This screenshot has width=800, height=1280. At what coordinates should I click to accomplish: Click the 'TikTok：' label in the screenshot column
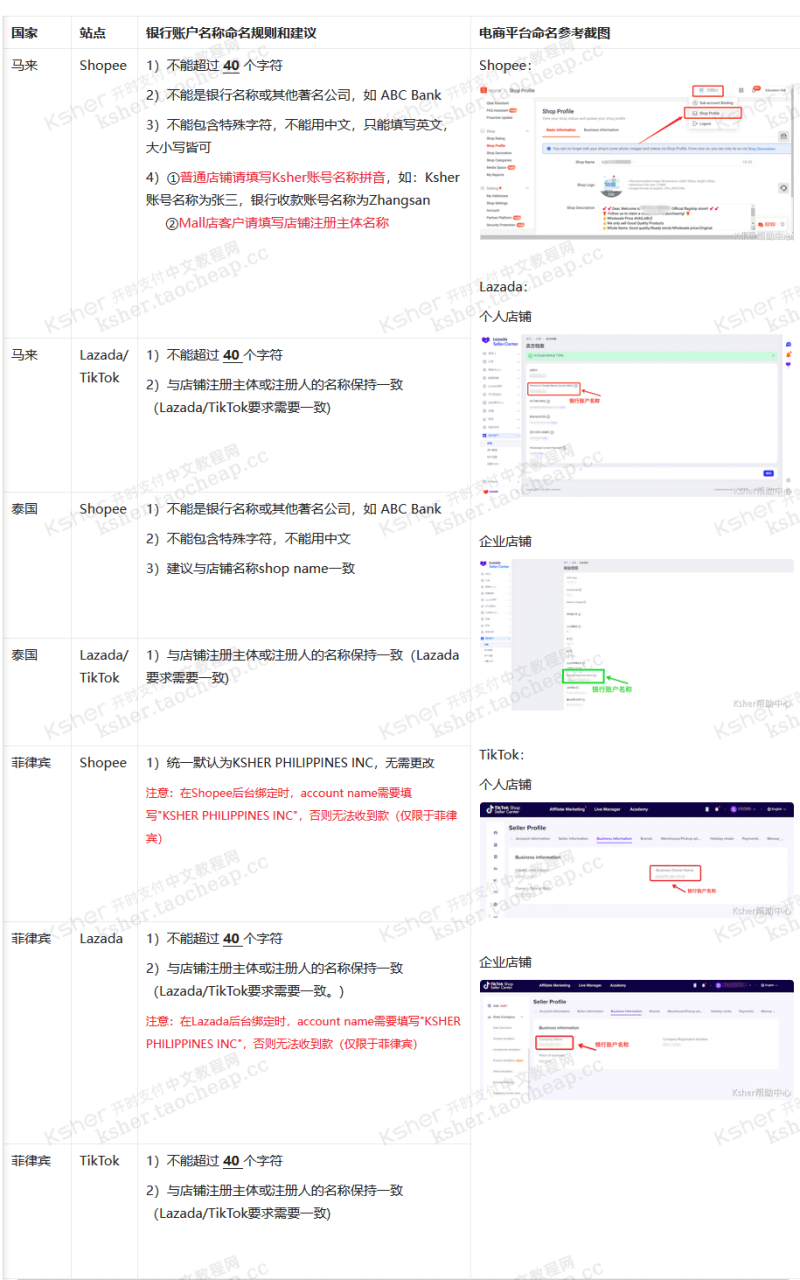pyautogui.click(x=502, y=754)
